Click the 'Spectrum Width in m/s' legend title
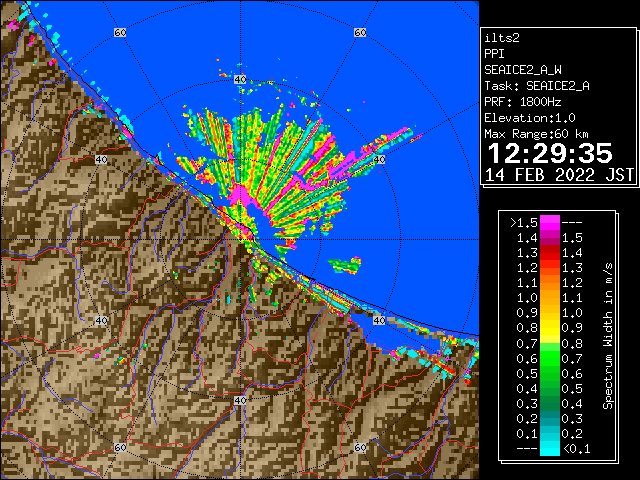640x480 pixels. tap(608, 336)
